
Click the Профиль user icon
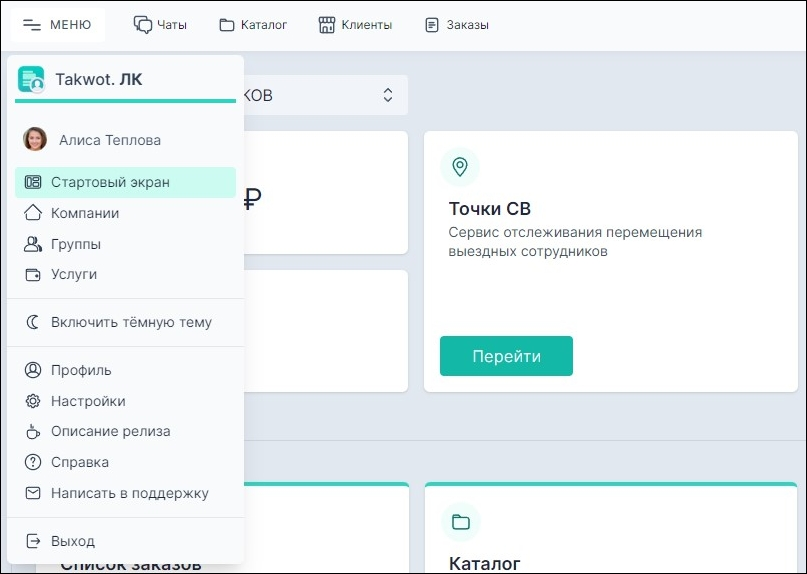pyautogui.click(x=33, y=370)
